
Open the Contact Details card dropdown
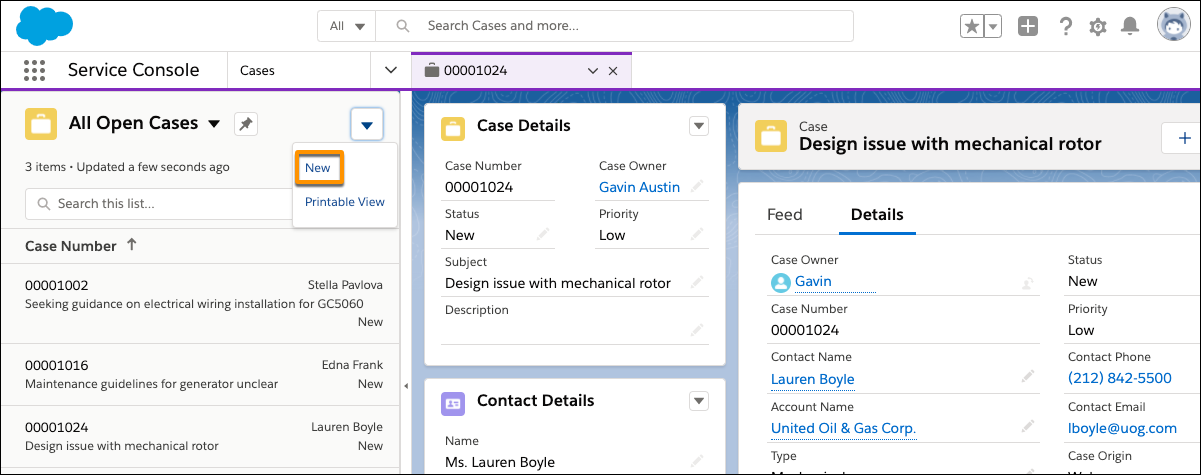pyautogui.click(x=699, y=401)
